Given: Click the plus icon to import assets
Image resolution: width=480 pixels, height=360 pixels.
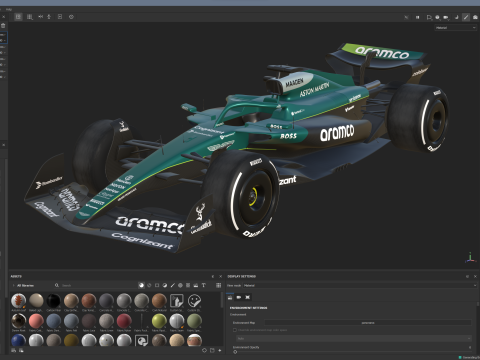Looking at the screenshot, I should [220, 350].
